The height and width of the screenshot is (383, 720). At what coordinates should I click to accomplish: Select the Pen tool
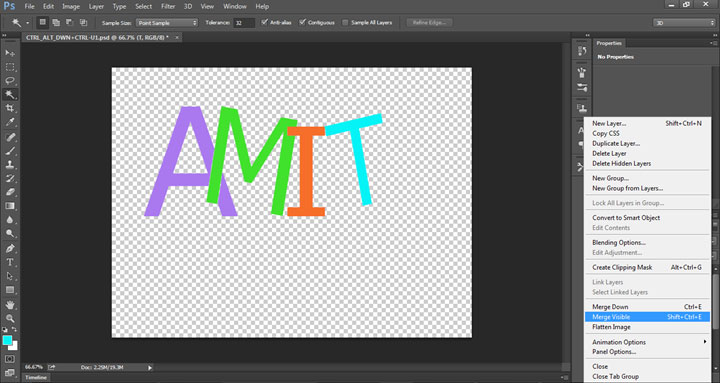(10, 248)
